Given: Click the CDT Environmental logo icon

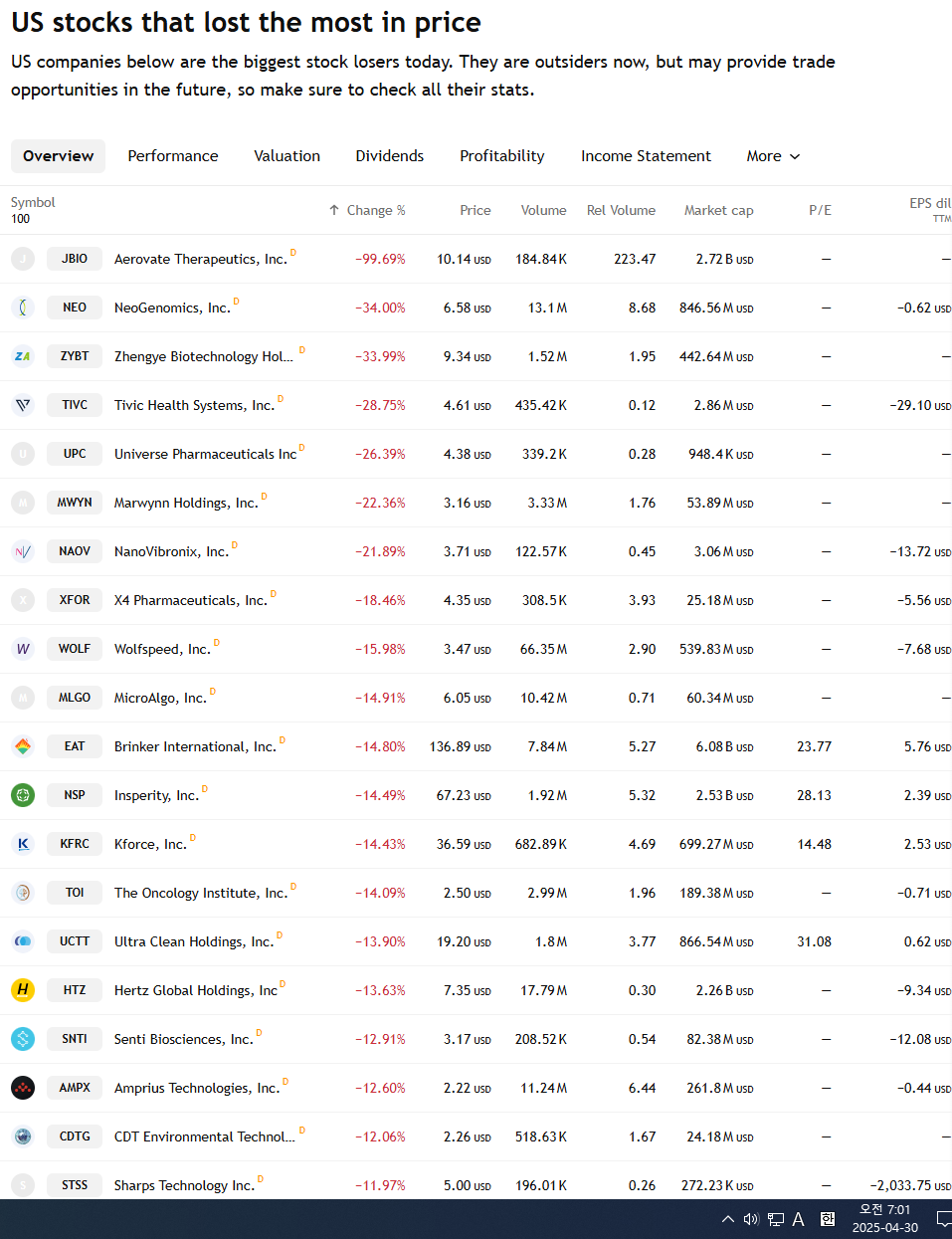Looking at the screenshot, I should point(23,1136).
